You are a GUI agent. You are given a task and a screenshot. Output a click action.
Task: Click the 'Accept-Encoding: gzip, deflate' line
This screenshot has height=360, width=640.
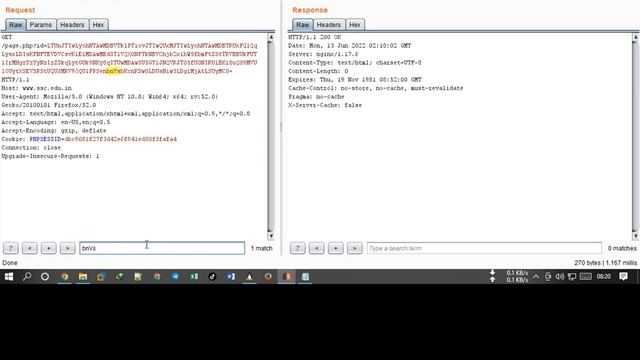point(54,131)
